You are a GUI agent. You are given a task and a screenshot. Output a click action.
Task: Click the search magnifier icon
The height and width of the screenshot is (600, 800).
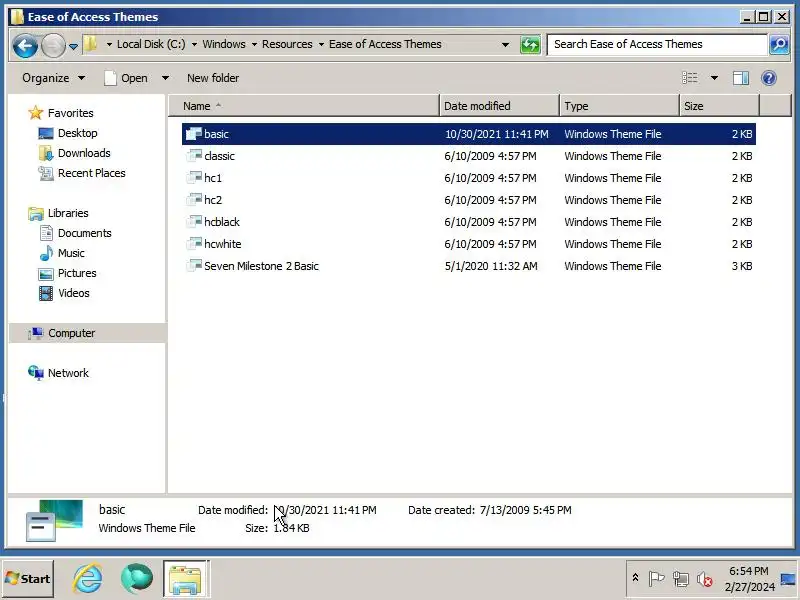tap(779, 44)
